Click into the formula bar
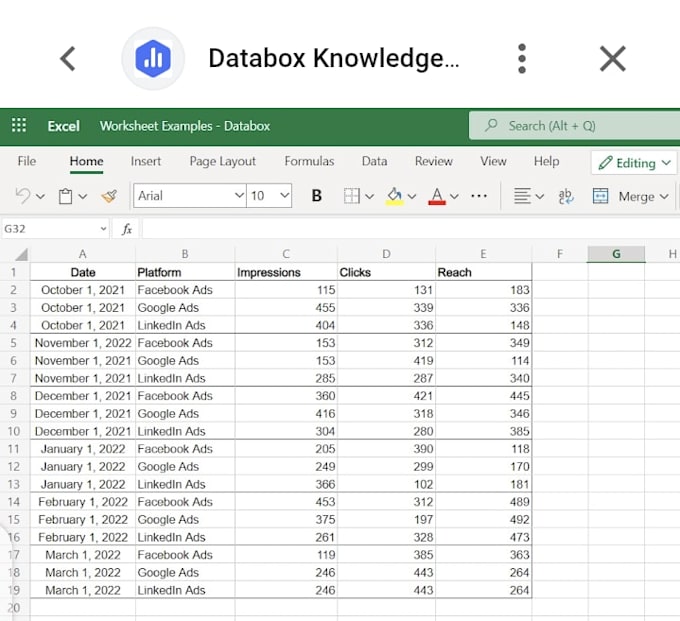Viewport: 680px width, 621px height. pyautogui.click(x=411, y=229)
